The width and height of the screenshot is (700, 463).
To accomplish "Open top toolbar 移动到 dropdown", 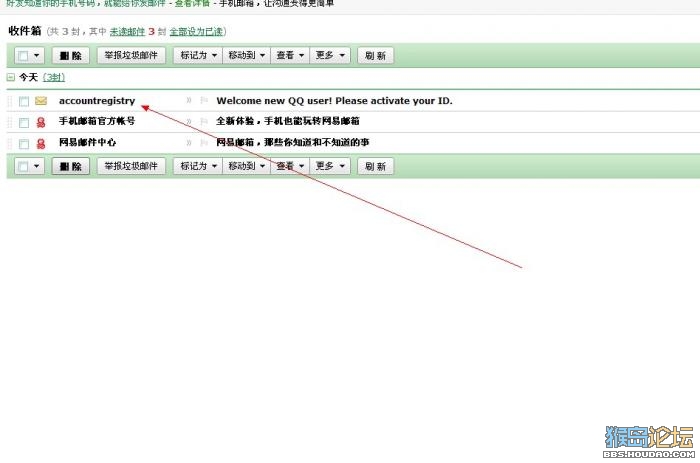I will click(x=246, y=55).
